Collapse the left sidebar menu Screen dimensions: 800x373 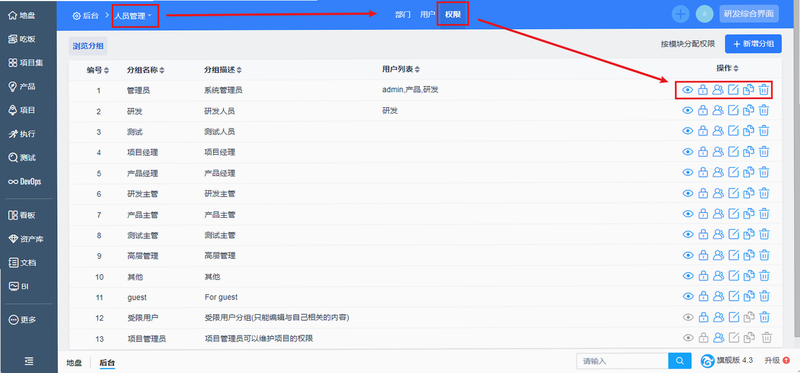[x=29, y=361]
